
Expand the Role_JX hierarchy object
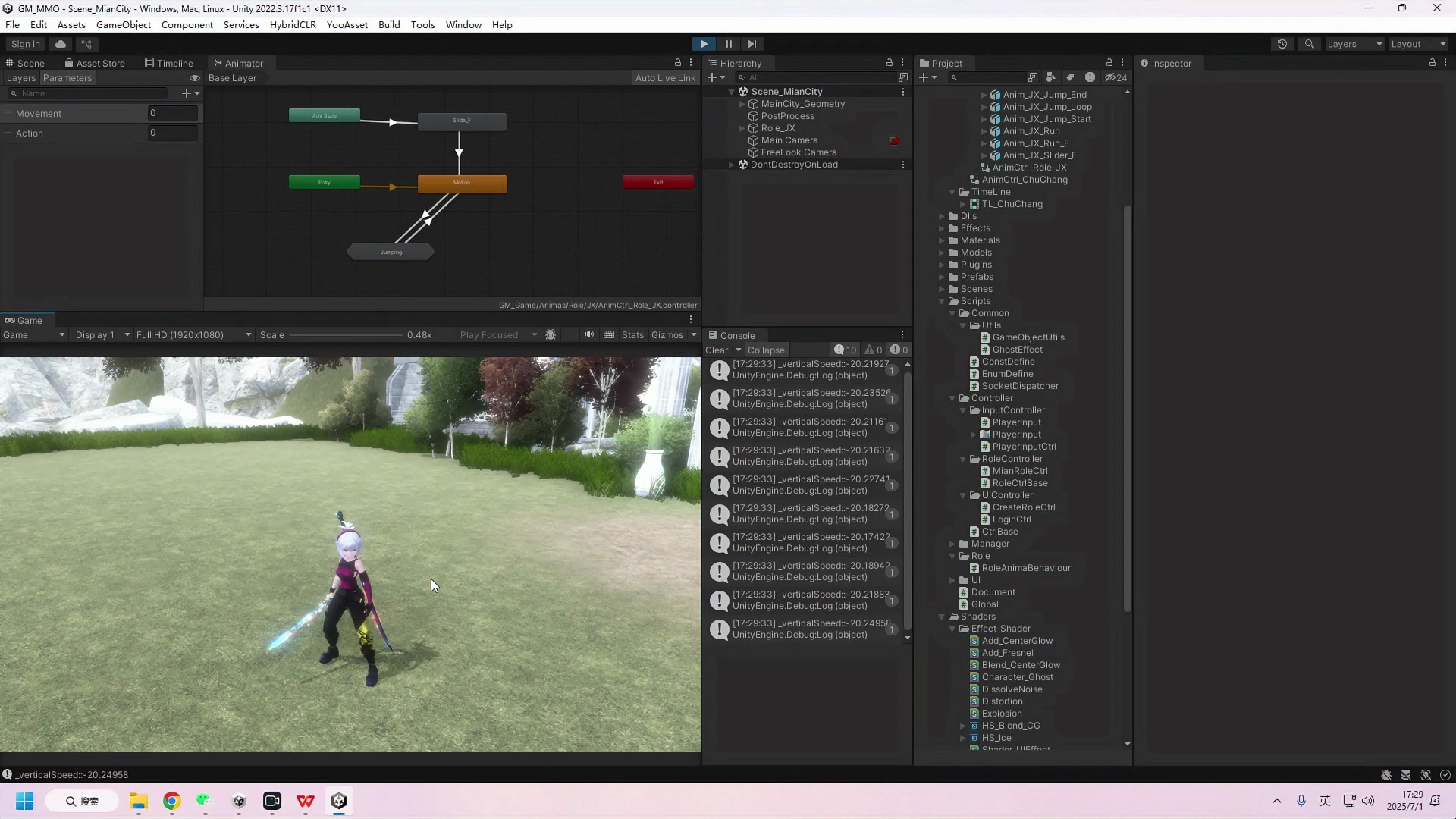coord(742,128)
